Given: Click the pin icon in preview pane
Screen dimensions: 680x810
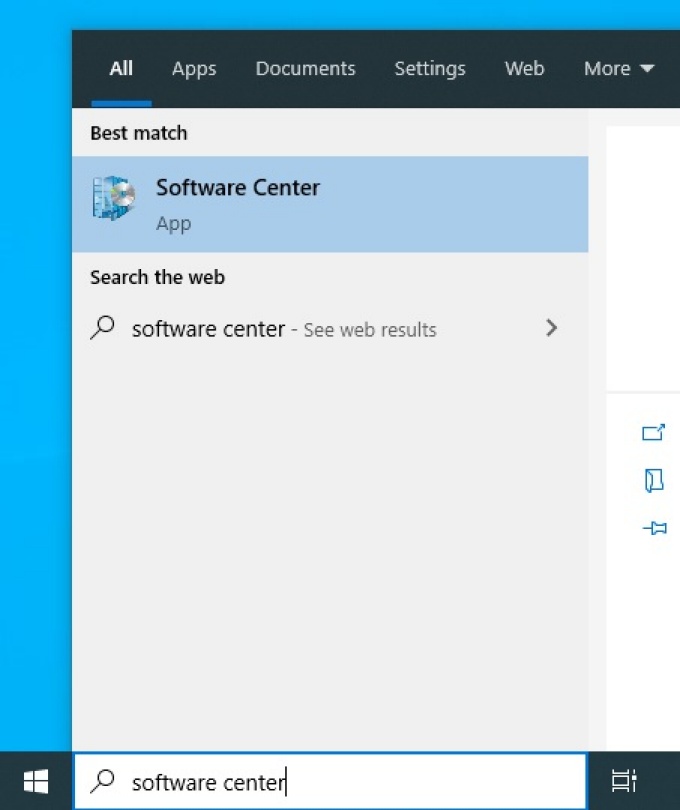Looking at the screenshot, I should pyautogui.click(x=655, y=528).
